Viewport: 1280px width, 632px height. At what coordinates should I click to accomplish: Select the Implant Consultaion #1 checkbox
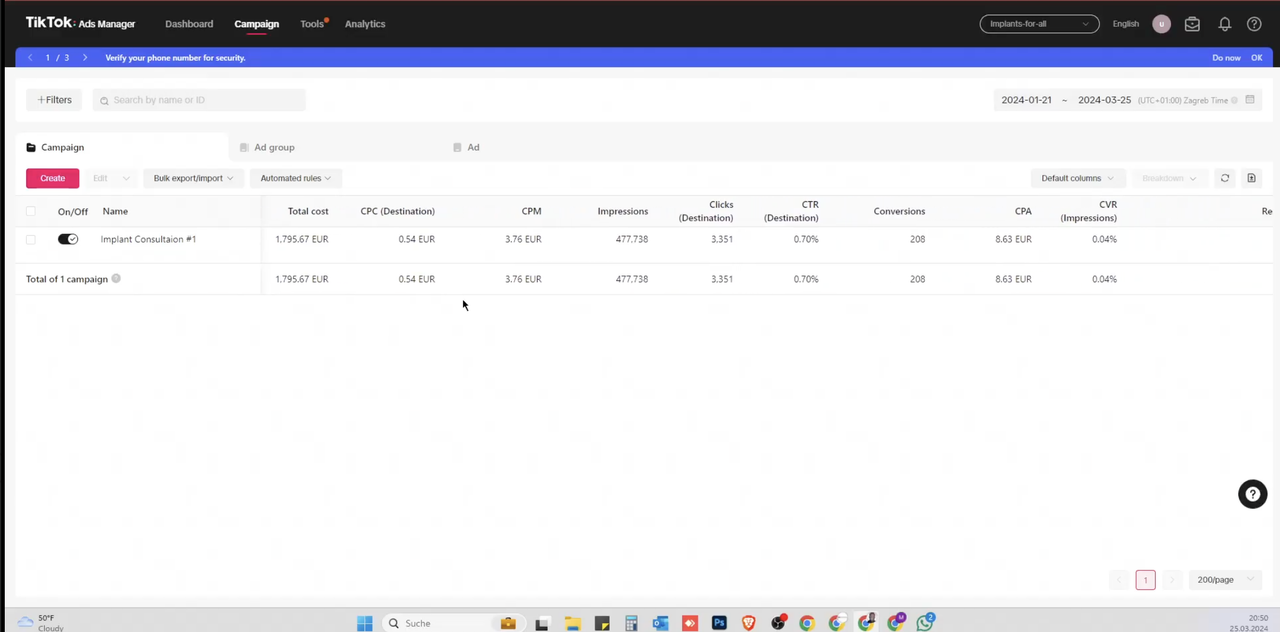coord(31,239)
